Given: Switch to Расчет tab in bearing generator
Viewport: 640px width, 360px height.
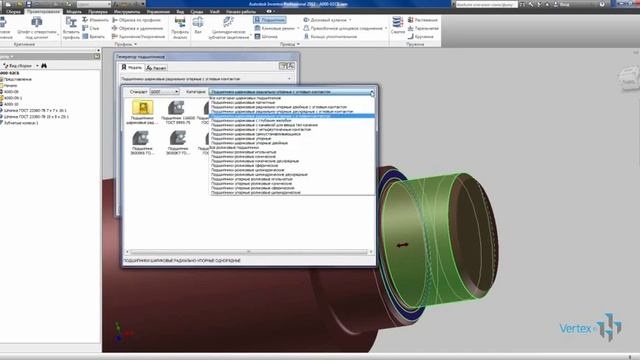Looking at the screenshot, I should point(156,68).
